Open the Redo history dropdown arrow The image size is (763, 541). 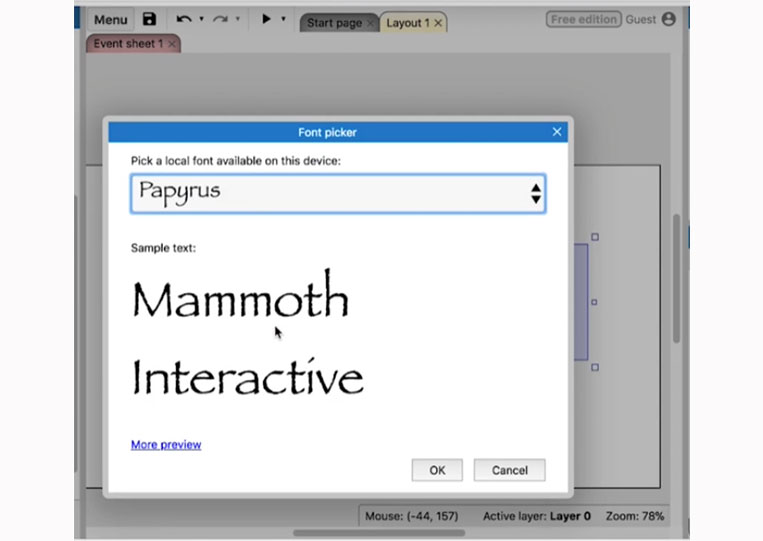click(x=237, y=19)
